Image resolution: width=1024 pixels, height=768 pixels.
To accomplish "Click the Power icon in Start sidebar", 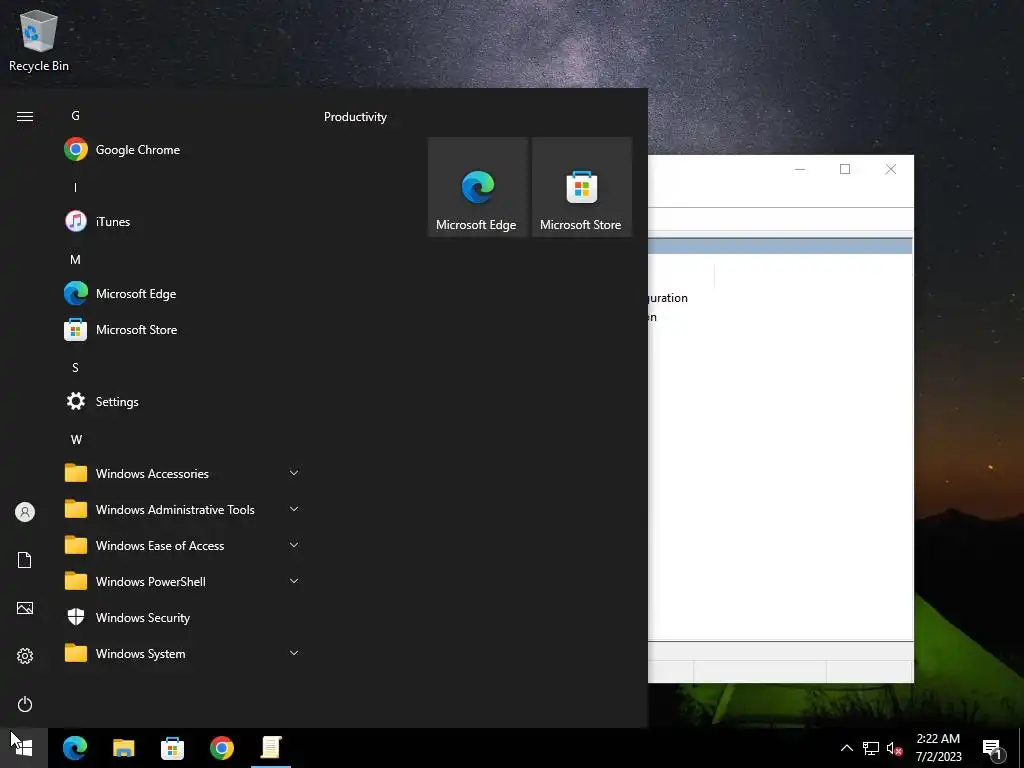I will (25, 704).
